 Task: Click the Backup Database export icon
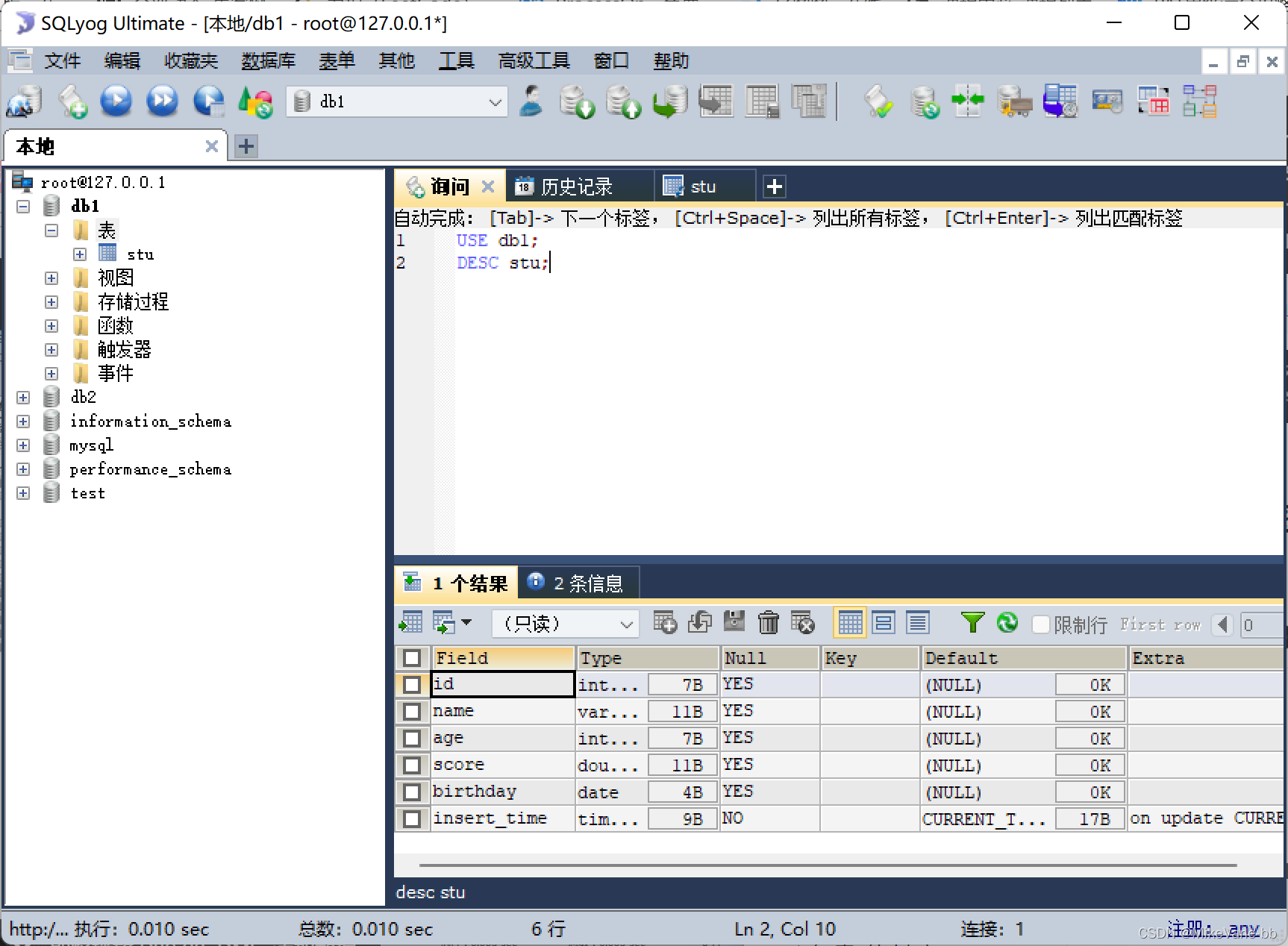click(x=624, y=102)
